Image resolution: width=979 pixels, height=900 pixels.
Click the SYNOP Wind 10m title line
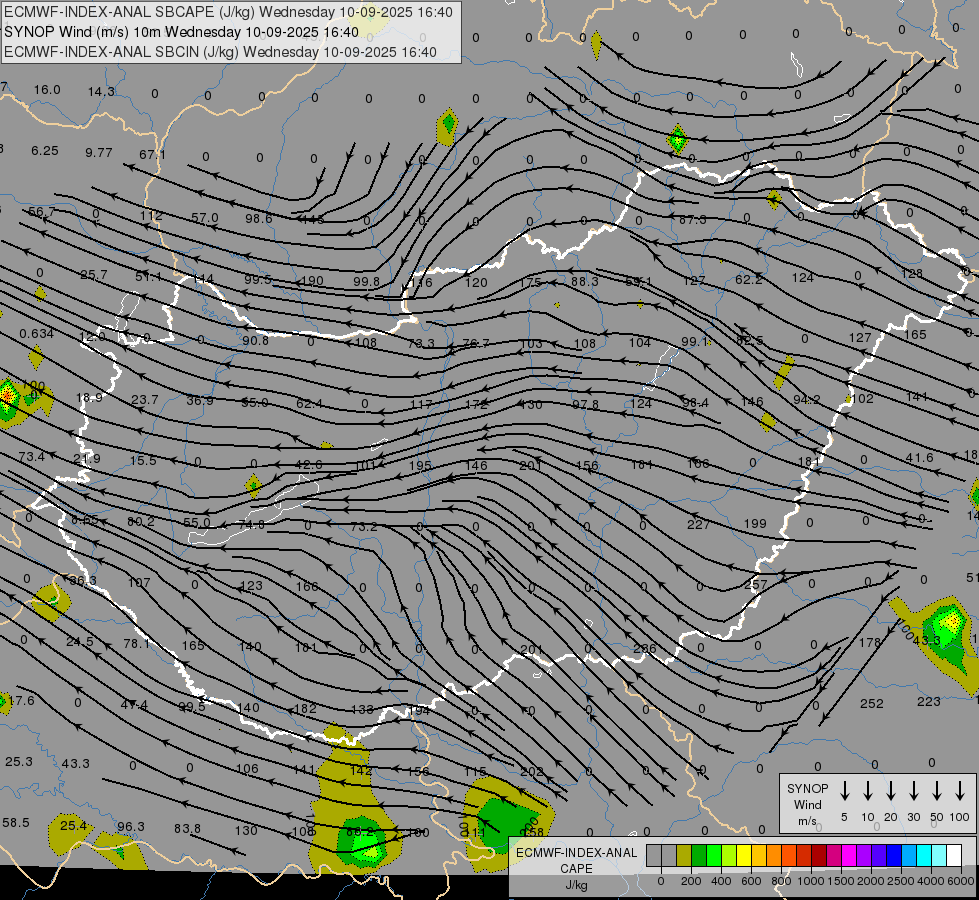pyautogui.click(x=181, y=32)
